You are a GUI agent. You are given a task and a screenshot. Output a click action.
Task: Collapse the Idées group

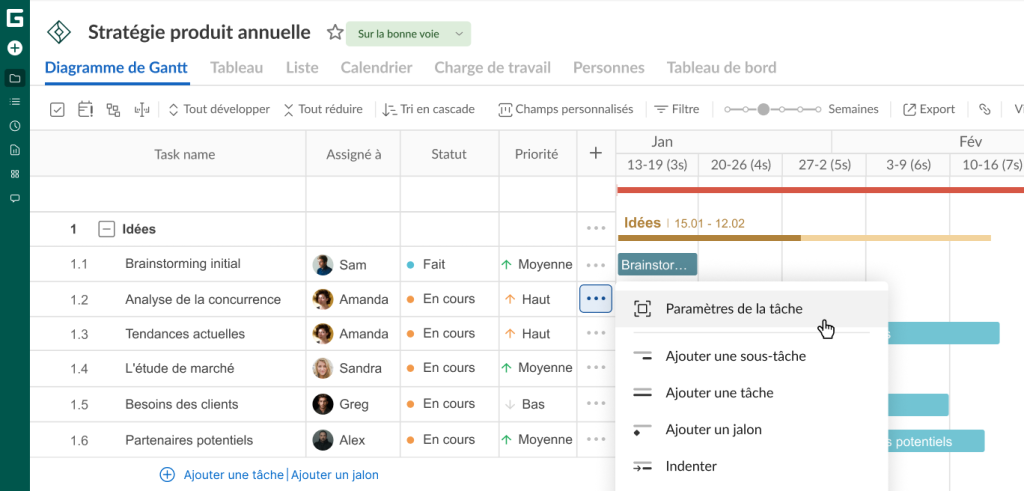[106, 229]
